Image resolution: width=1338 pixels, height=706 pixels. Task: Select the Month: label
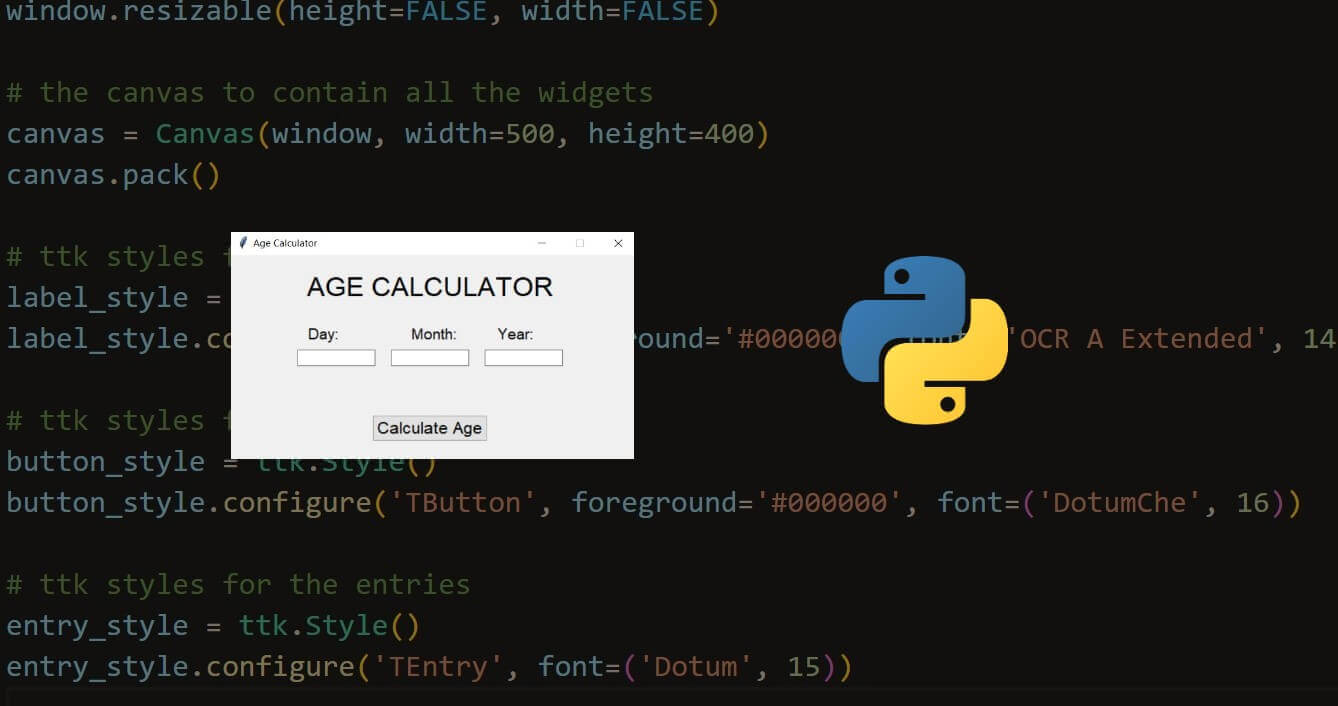click(x=432, y=334)
